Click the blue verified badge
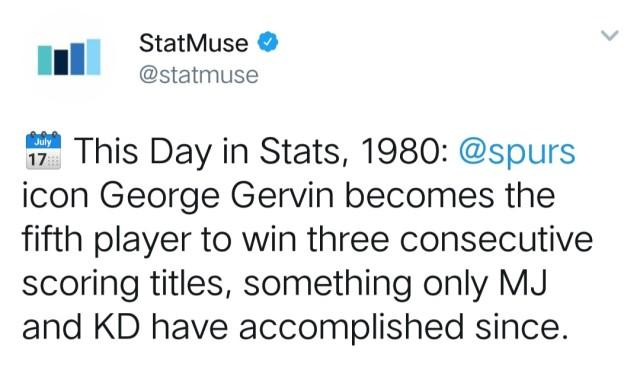The image size is (640, 367). [x=268, y=42]
